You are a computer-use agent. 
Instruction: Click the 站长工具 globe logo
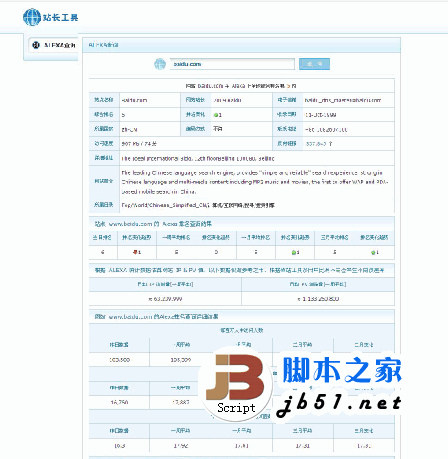32,17
